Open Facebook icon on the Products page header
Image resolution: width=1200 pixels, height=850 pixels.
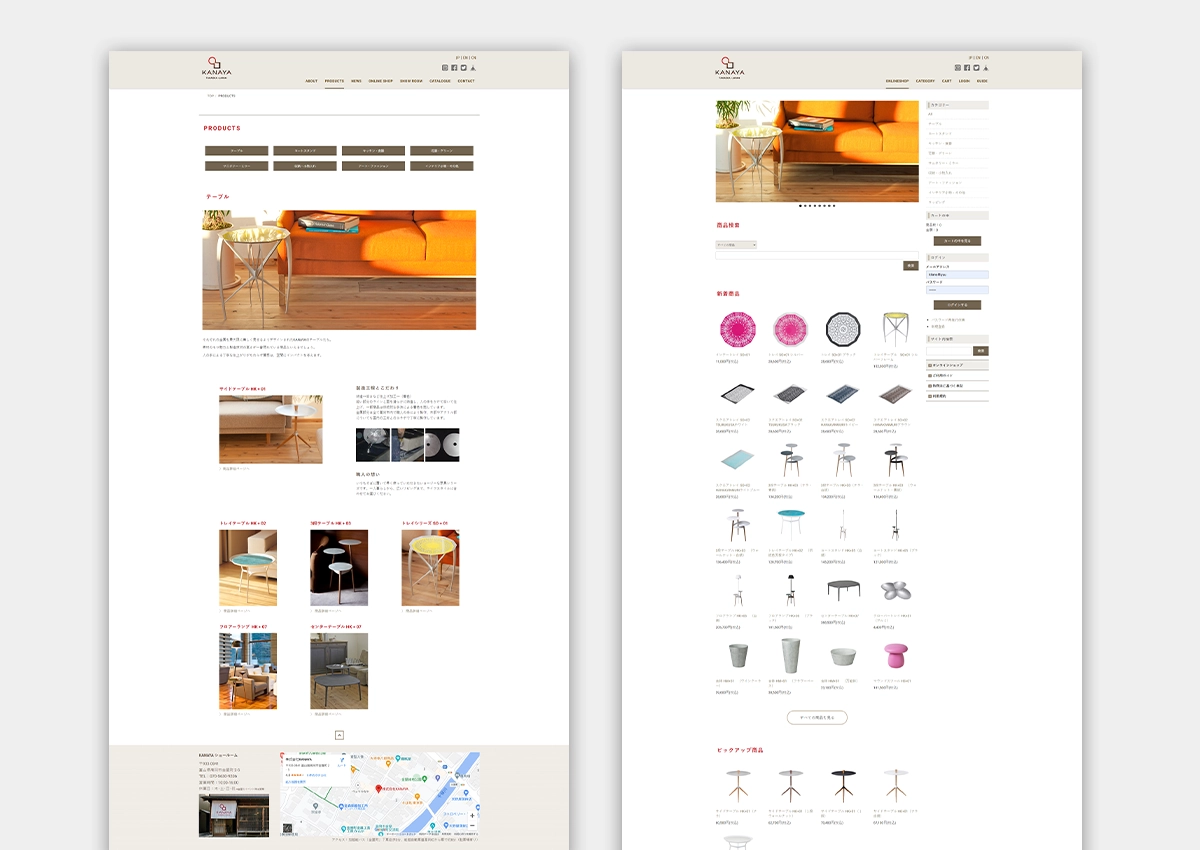point(454,68)
